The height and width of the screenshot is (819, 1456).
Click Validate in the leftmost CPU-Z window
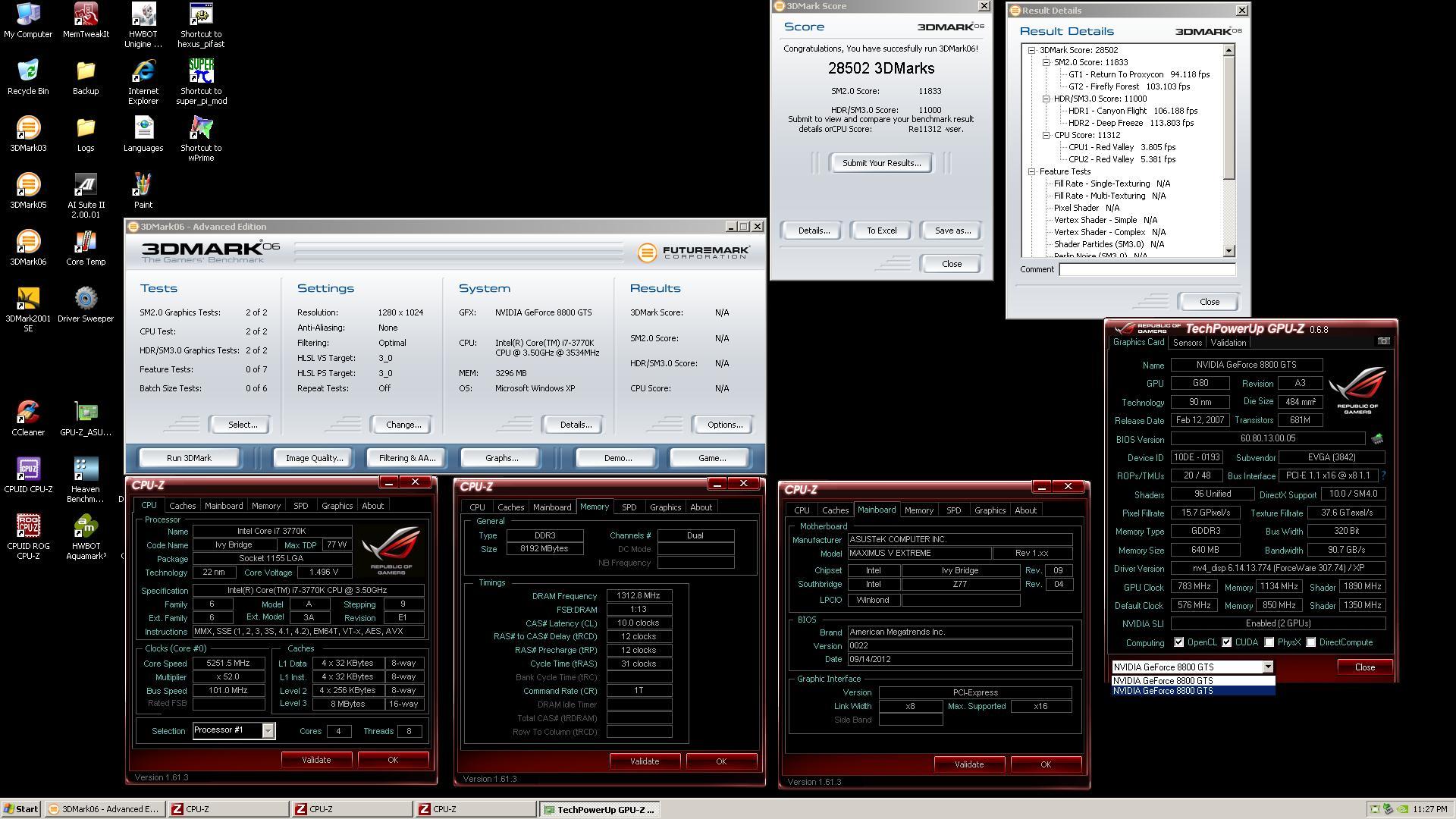[x=316, y=760]
